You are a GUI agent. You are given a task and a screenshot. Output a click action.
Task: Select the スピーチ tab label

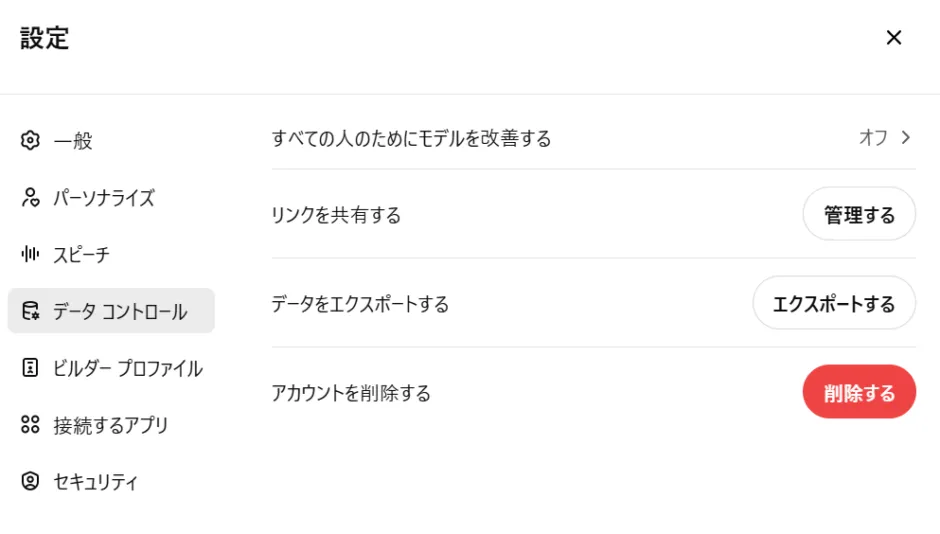point(81,255)
